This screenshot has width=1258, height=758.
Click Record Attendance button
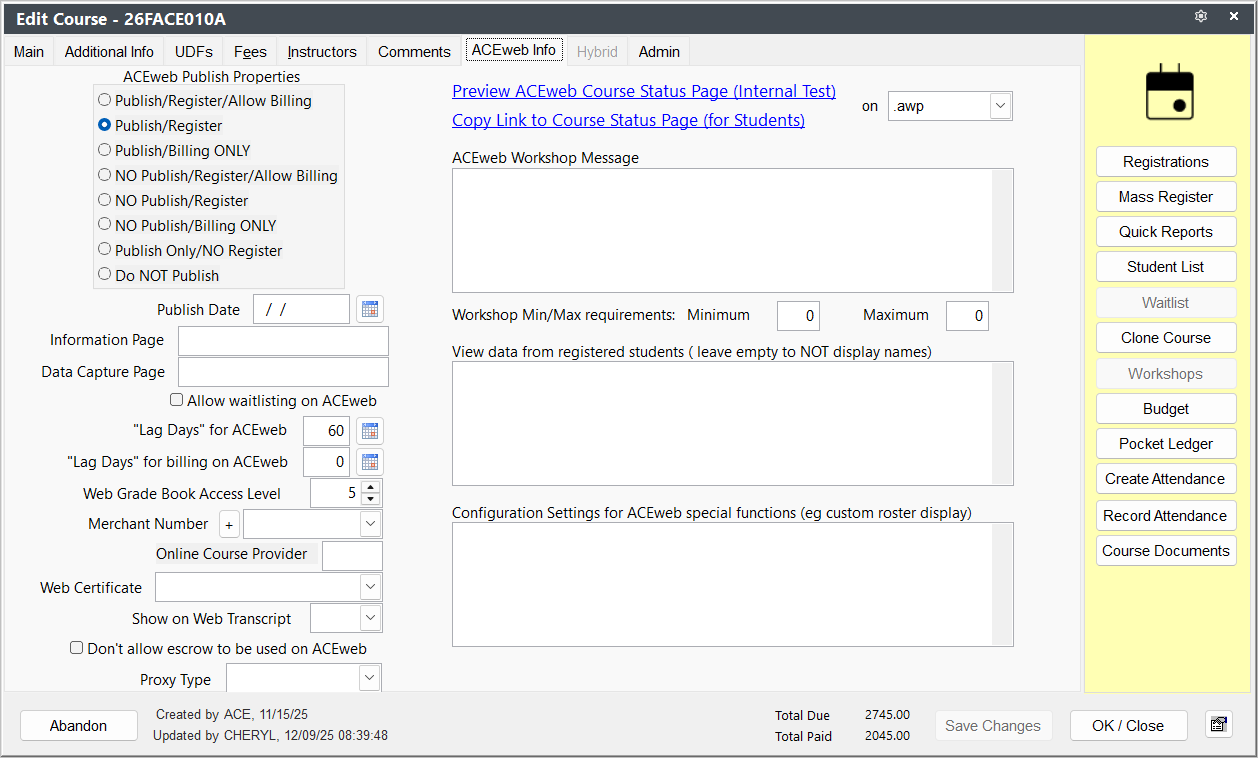(x=1166, y=515)
